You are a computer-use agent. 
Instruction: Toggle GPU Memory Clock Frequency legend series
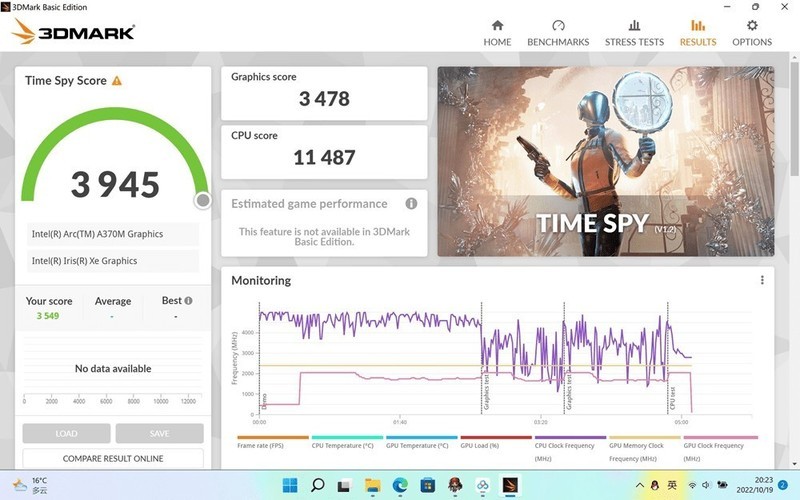(644, 448)
